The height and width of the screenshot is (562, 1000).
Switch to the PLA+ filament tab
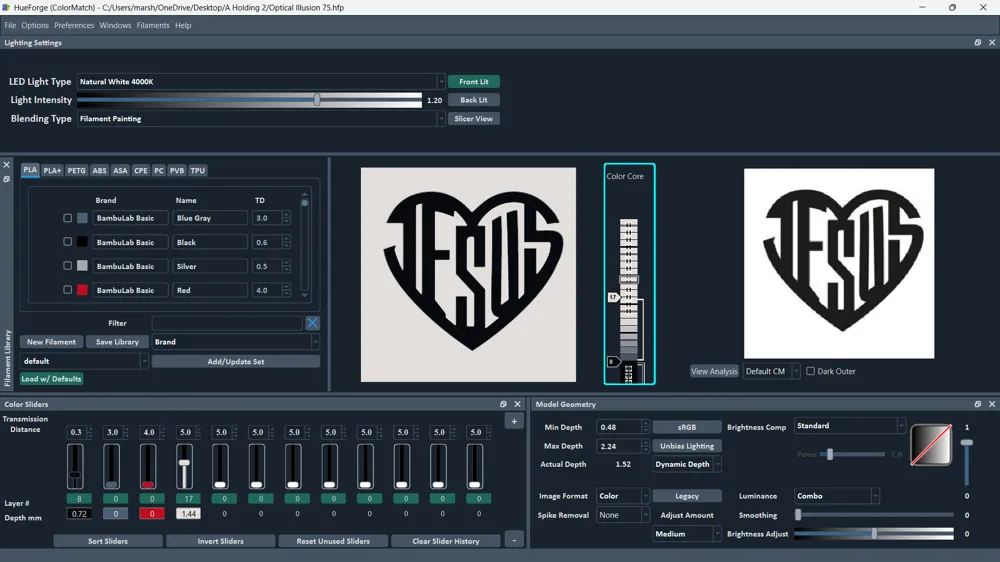(x=52, y=170)
